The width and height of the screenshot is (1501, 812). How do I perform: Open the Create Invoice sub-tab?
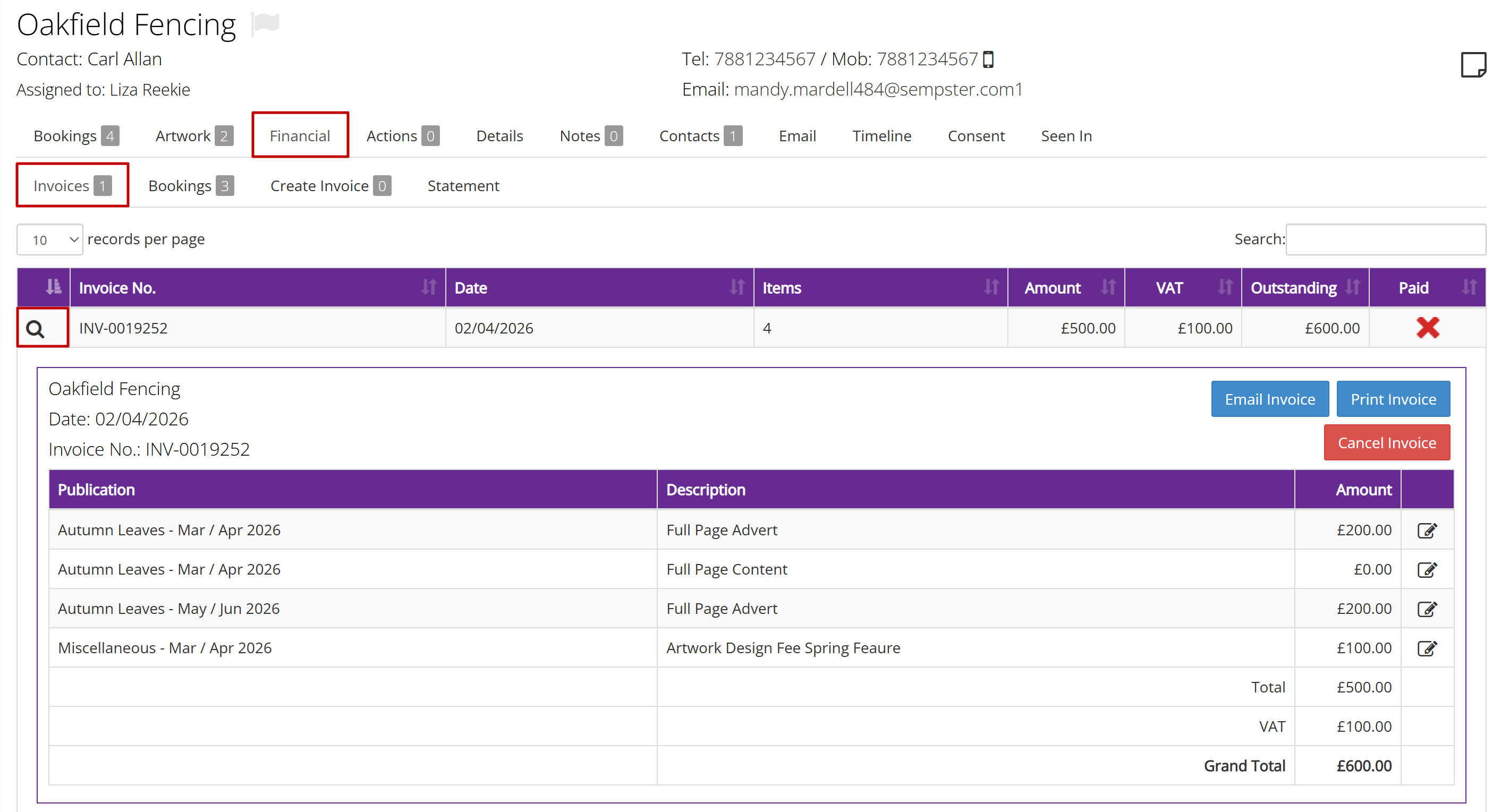(x=330, y=185)
